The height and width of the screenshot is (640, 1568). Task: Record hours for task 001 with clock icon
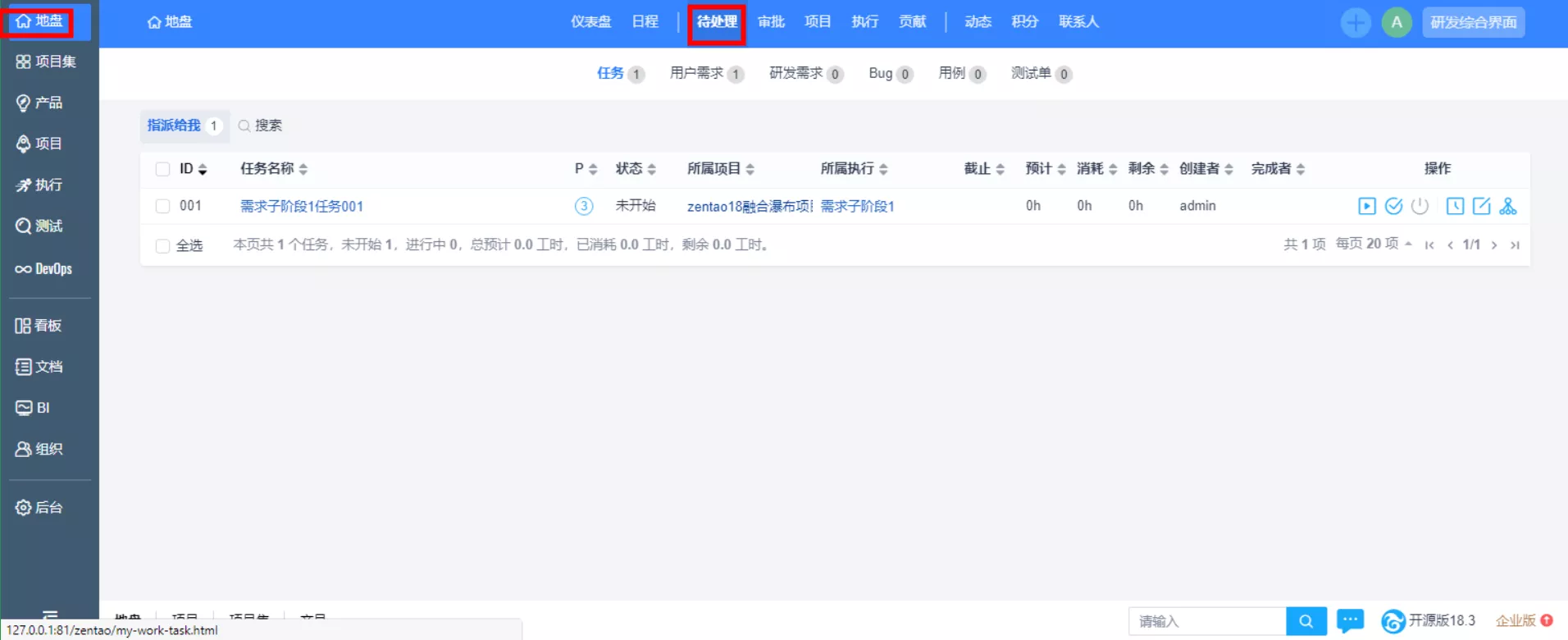point(1455,206)
